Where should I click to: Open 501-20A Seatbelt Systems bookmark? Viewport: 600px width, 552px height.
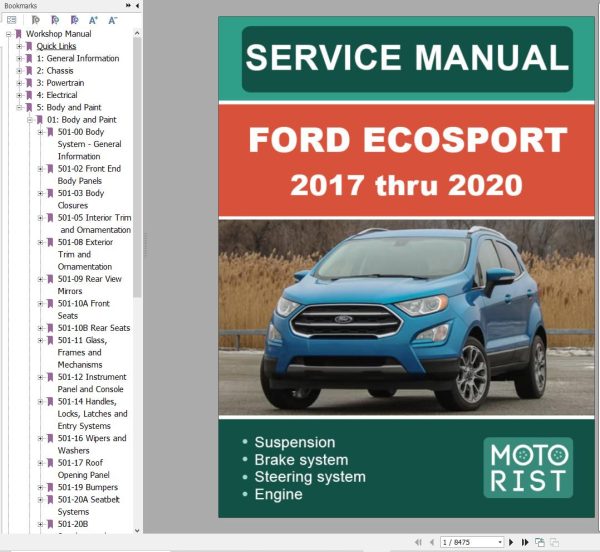coord(89,506)
